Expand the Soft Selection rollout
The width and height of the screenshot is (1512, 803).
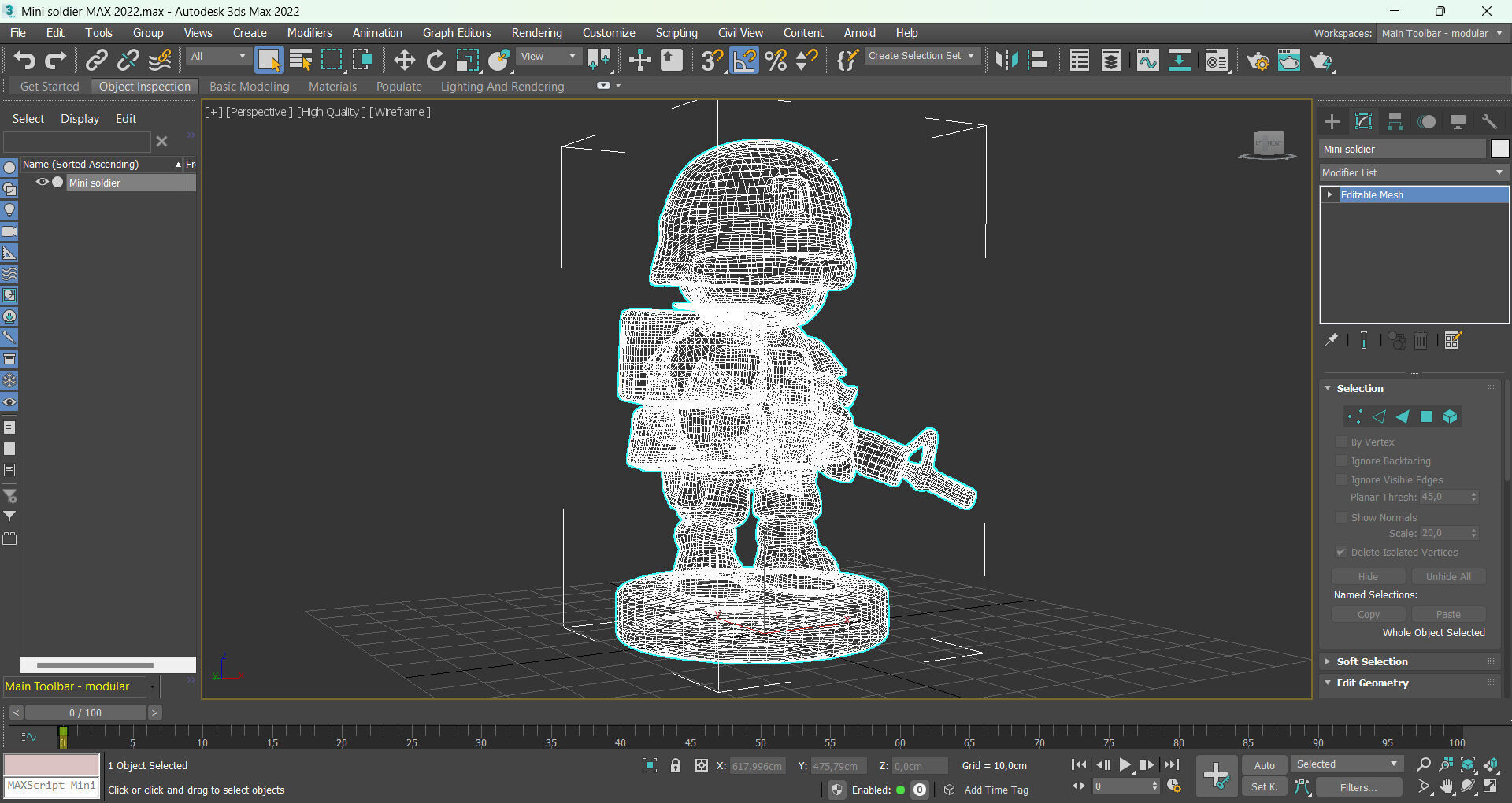coord(1372,661)
